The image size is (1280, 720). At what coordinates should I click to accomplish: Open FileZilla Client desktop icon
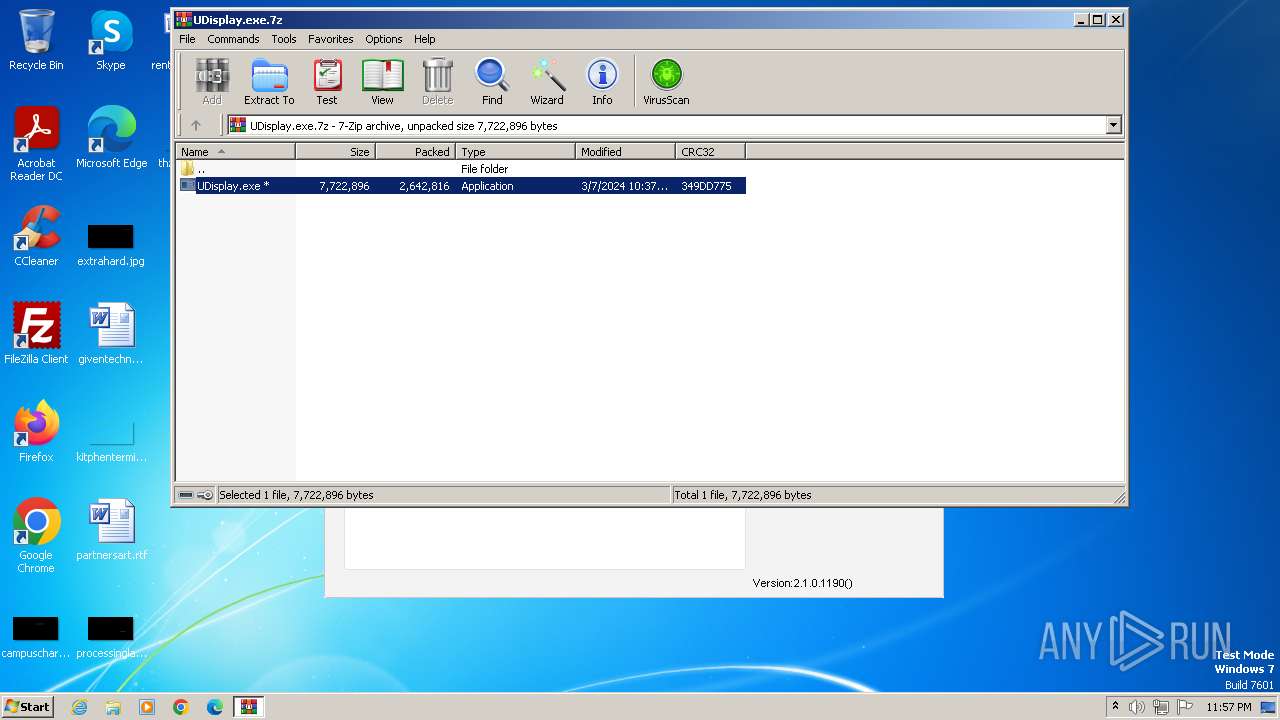(x=36, y=334)
